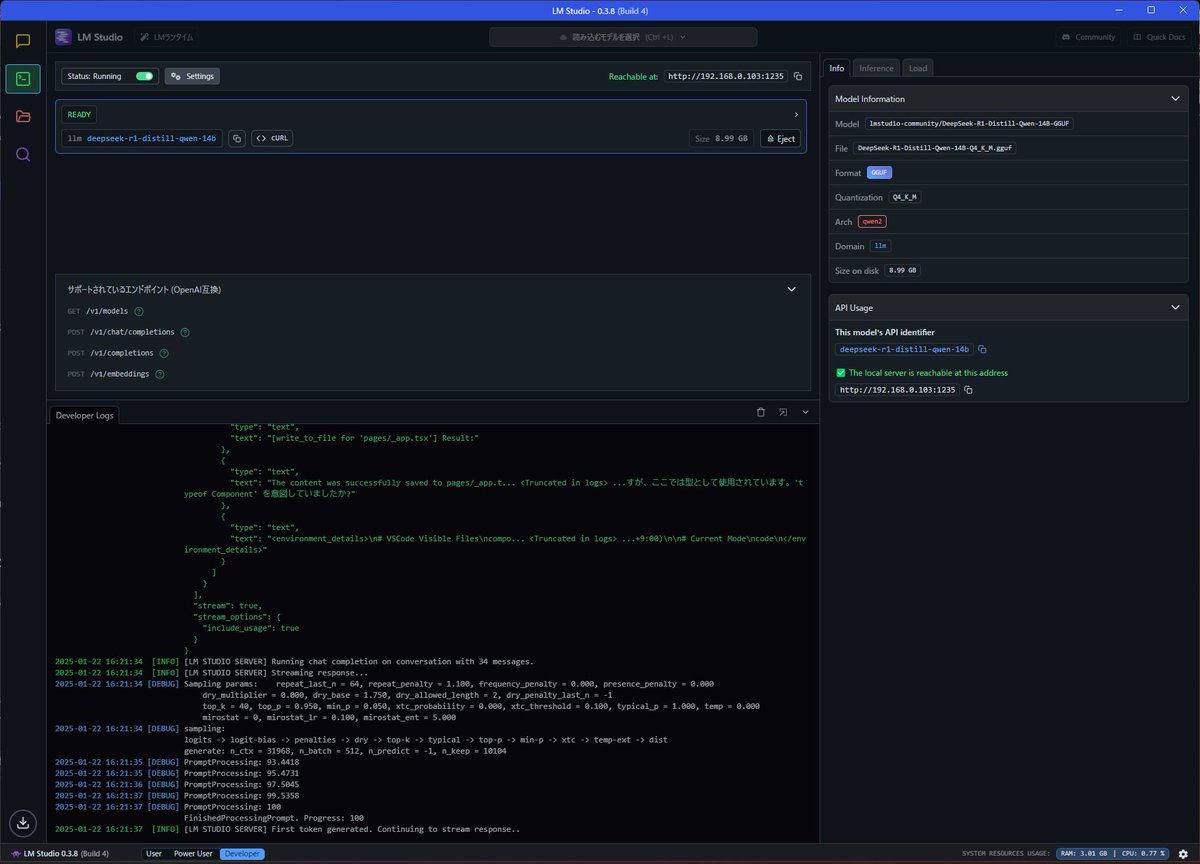Image resolution: width=1200 pixels, height=864 pixels.
Task: Copy the API identifier in API Usage
Action: click(x=982, y=349)
